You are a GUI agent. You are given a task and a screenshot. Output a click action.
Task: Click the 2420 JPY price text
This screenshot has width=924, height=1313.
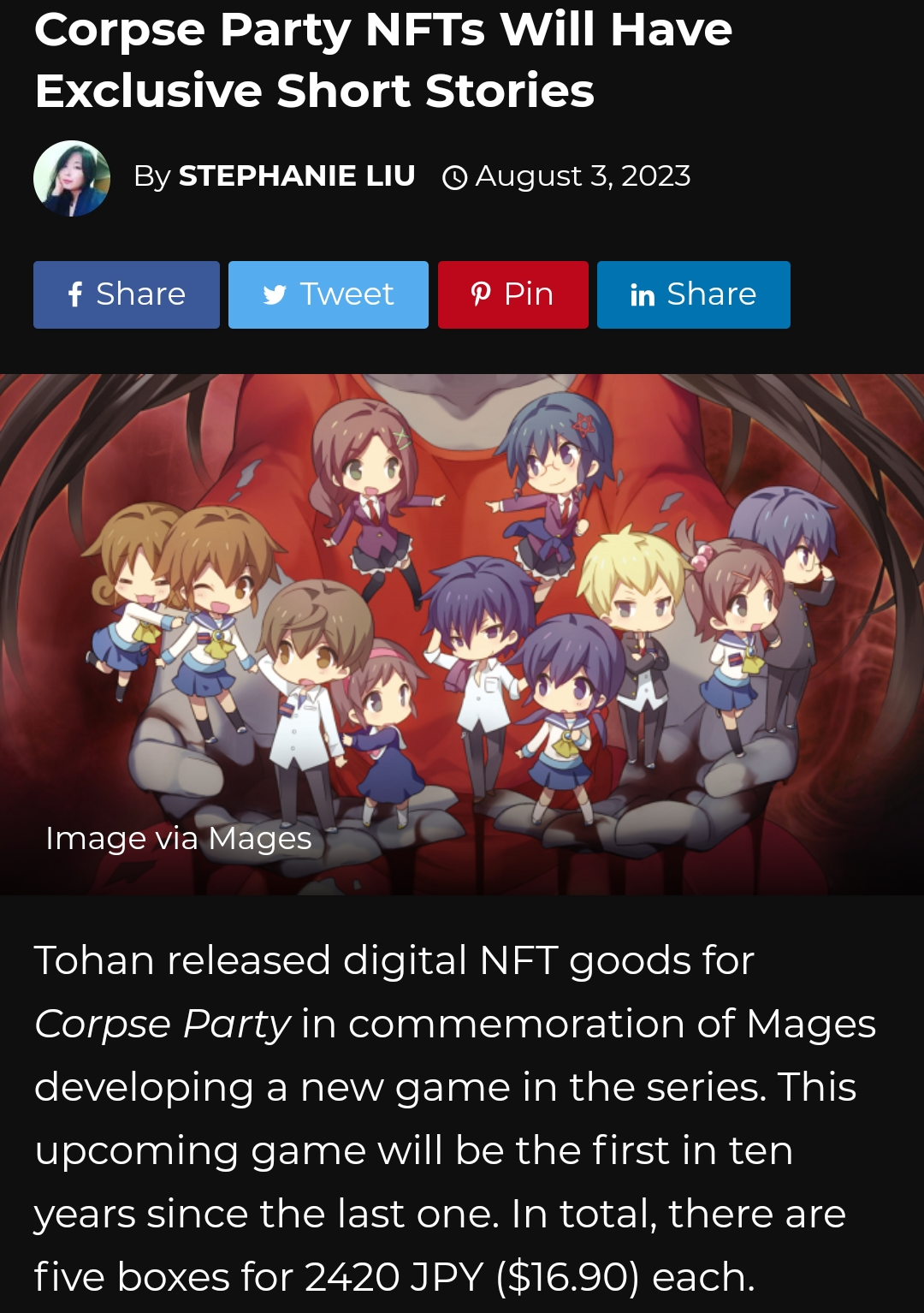point(394,1277)
